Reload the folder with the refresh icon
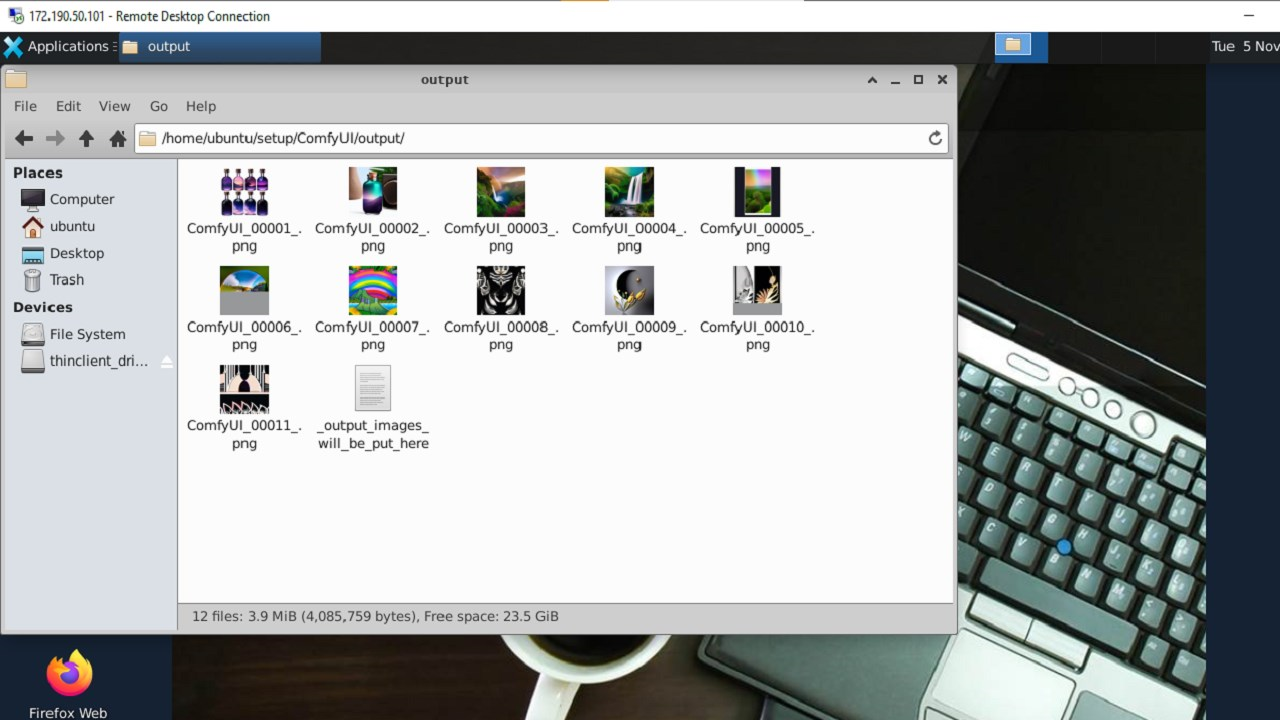The width and height of the screenshot is (1280, 720). click(935, 138)
